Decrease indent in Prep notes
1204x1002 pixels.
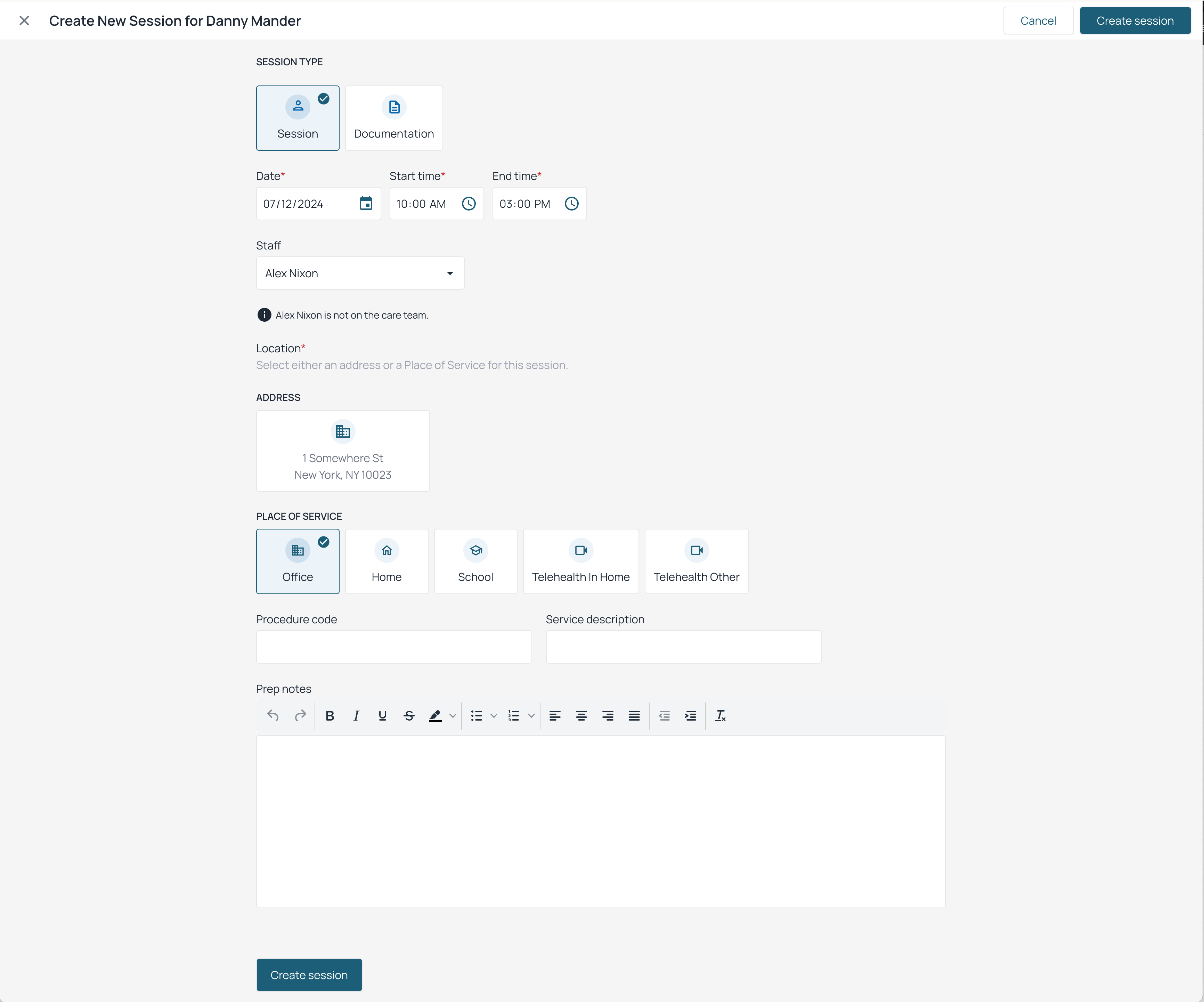click(x=664, y=715)
